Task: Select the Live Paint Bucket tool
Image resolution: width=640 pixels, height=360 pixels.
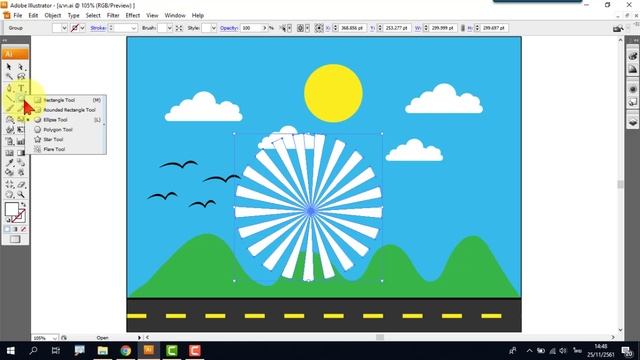Action: pos(9,173)
